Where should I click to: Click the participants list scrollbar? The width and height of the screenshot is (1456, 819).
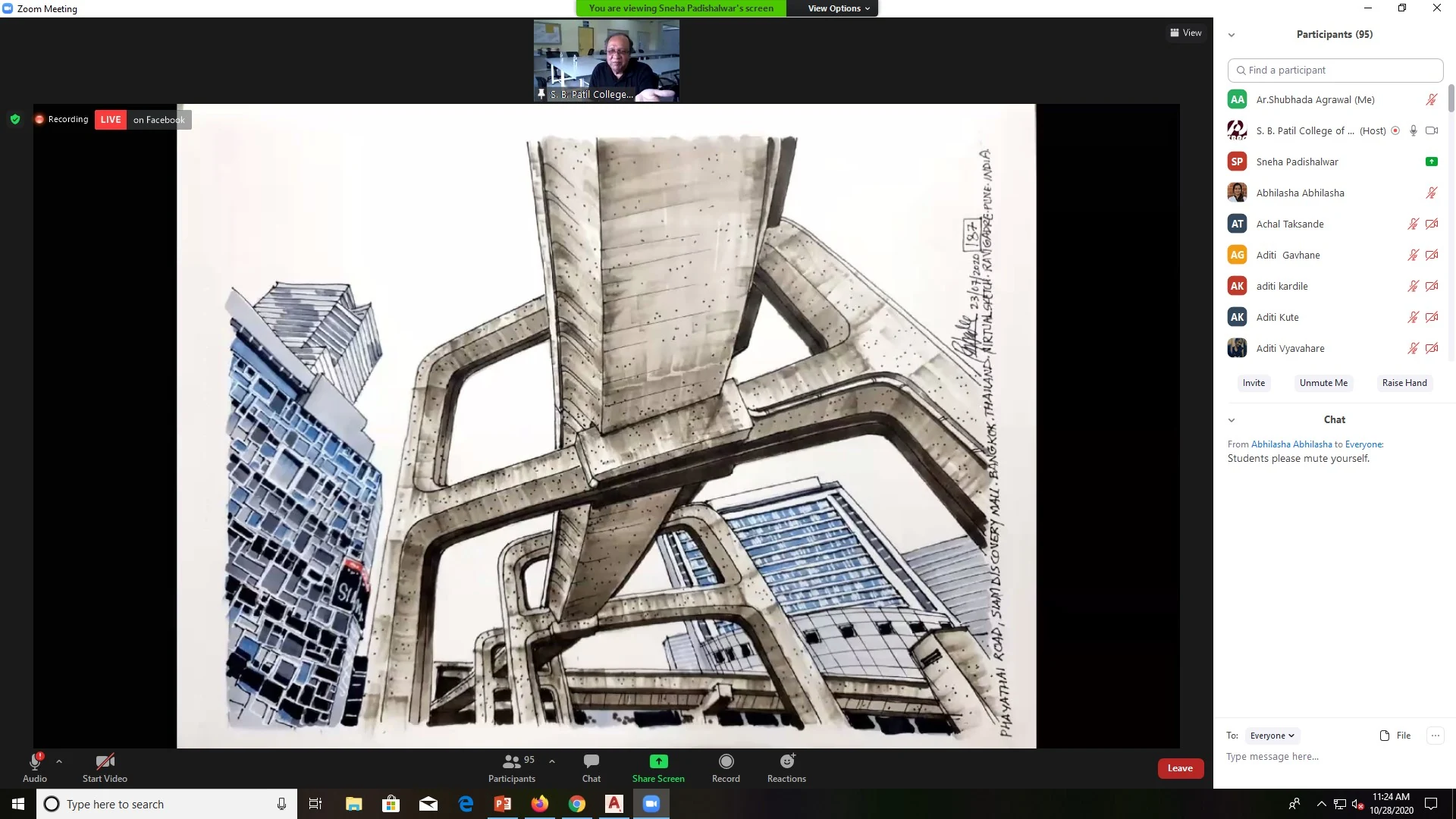coord(1451,99)
